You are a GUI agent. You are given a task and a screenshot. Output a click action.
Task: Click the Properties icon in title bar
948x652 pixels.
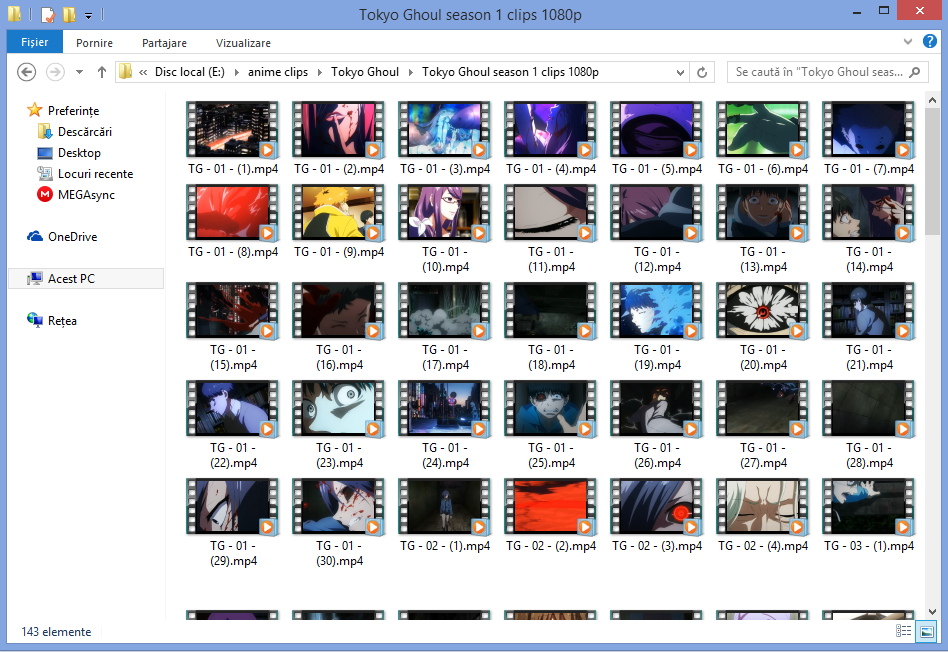click(48, 14)
